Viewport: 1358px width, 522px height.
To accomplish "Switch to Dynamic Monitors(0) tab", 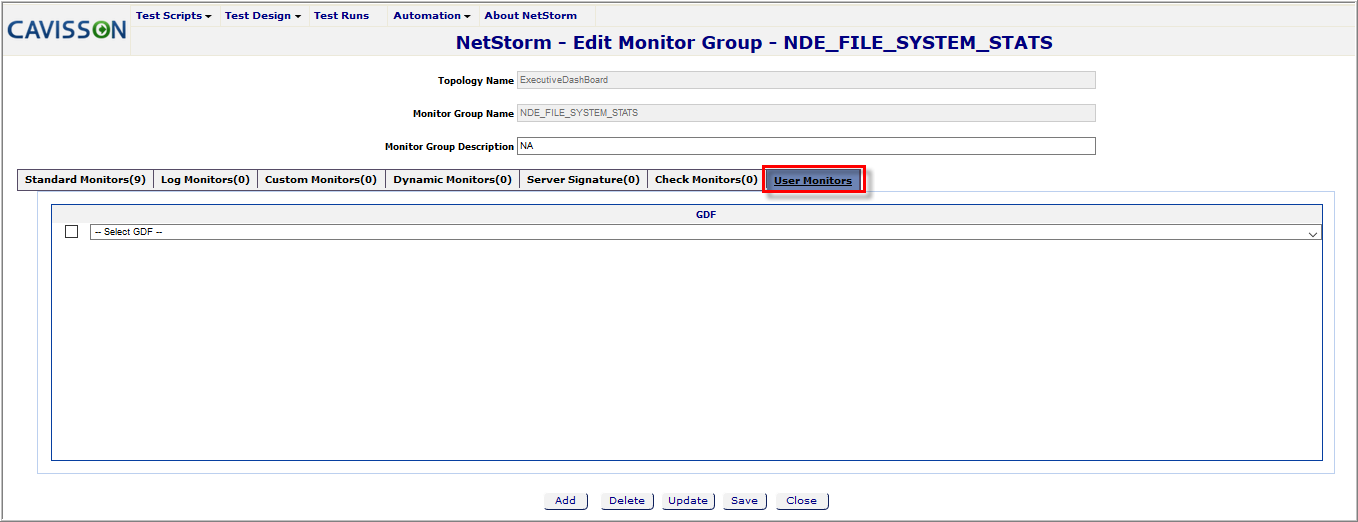I will click(452, 180).
